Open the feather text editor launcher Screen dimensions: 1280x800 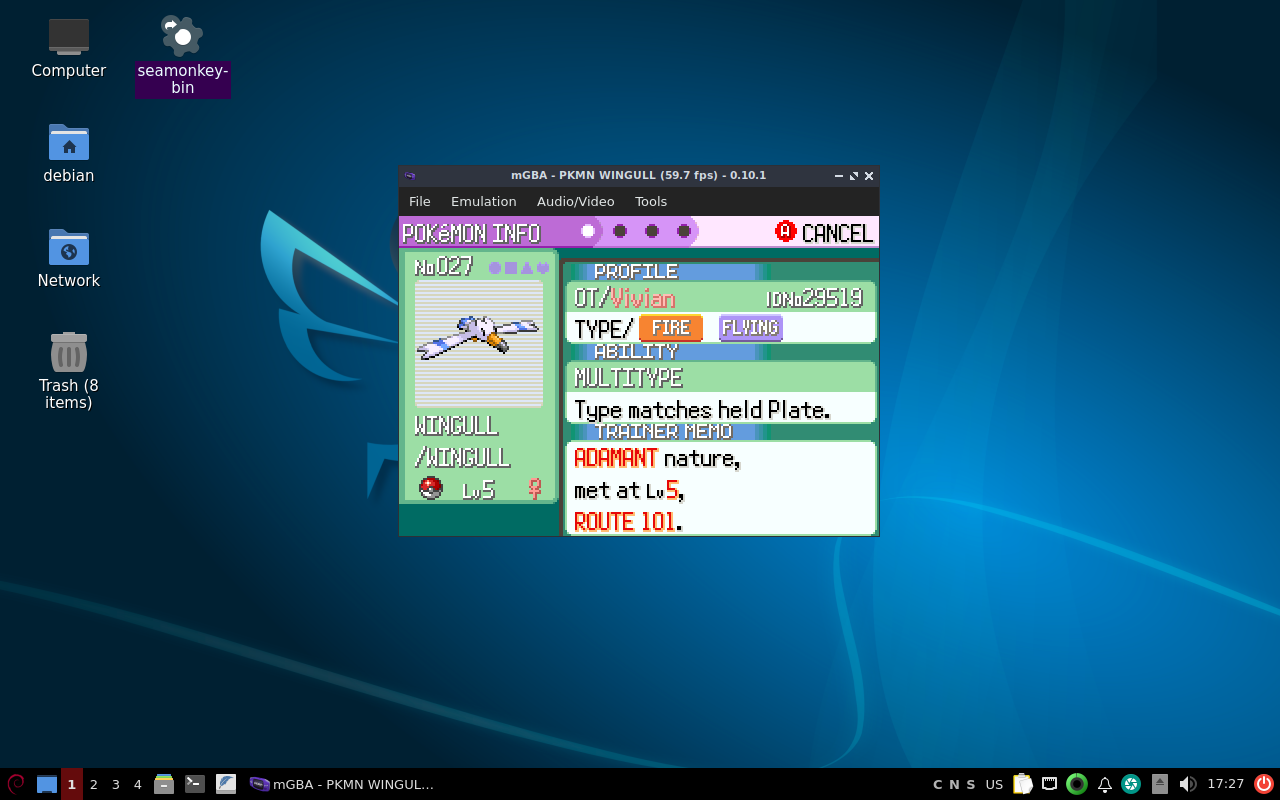pos(226,784)
